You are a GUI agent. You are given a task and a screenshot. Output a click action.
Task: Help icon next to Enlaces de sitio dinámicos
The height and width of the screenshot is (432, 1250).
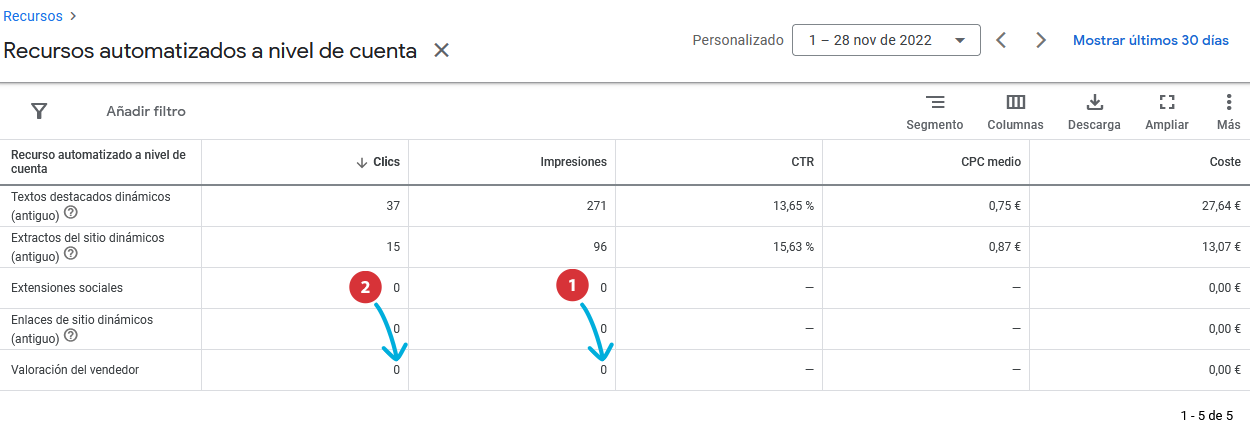click(70, 336)
